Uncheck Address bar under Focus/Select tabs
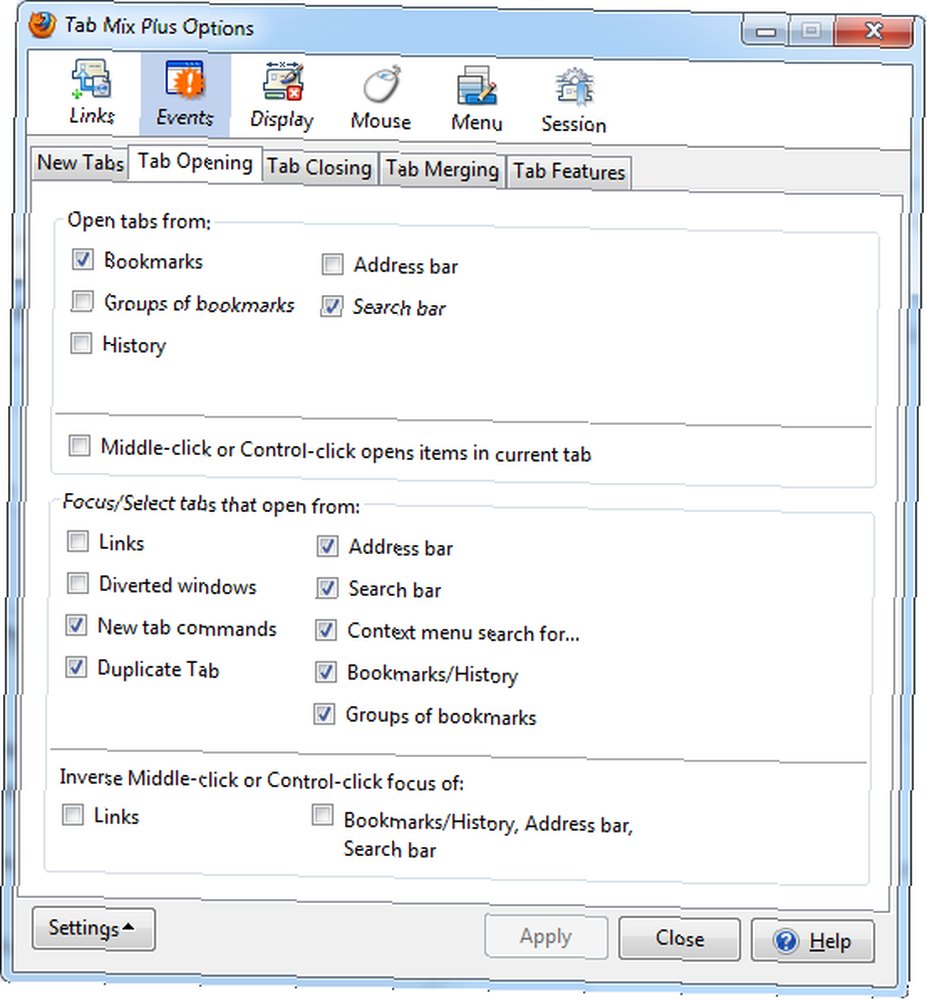 pos(327,546)
